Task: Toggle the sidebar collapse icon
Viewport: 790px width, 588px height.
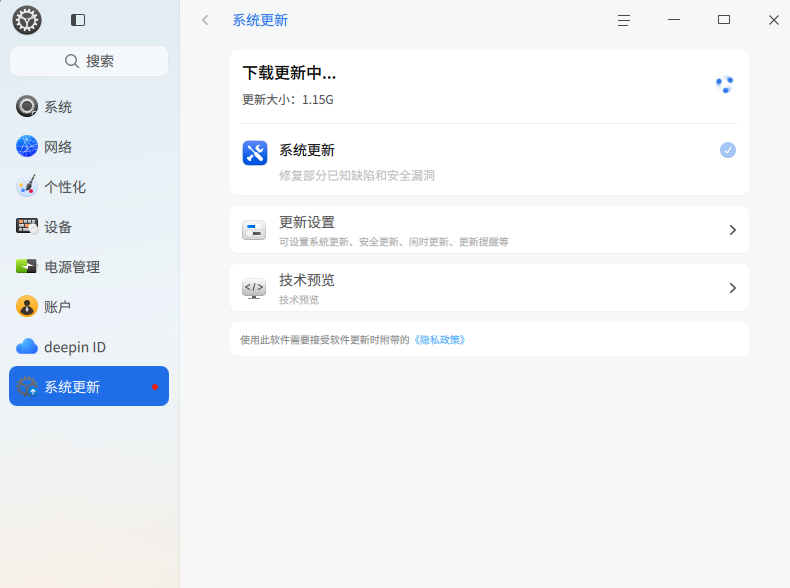Action: point(78,20)
